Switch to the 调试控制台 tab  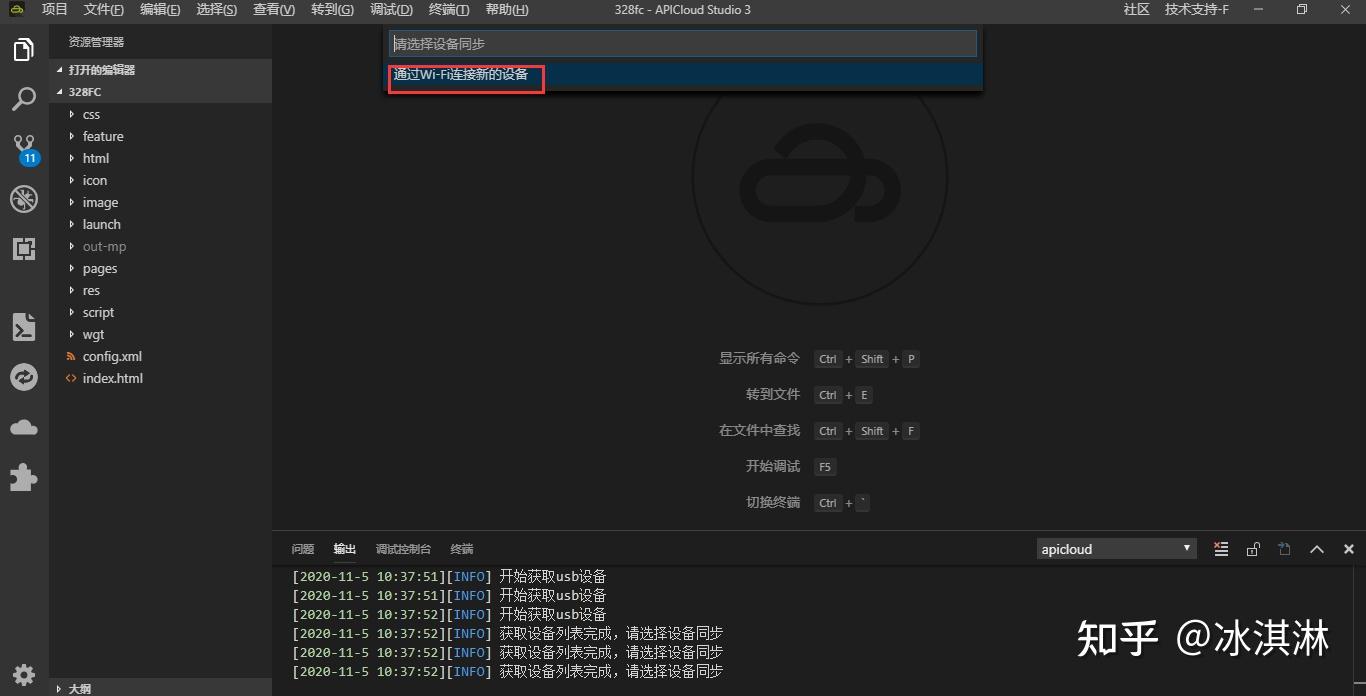[x=403, y=548]
